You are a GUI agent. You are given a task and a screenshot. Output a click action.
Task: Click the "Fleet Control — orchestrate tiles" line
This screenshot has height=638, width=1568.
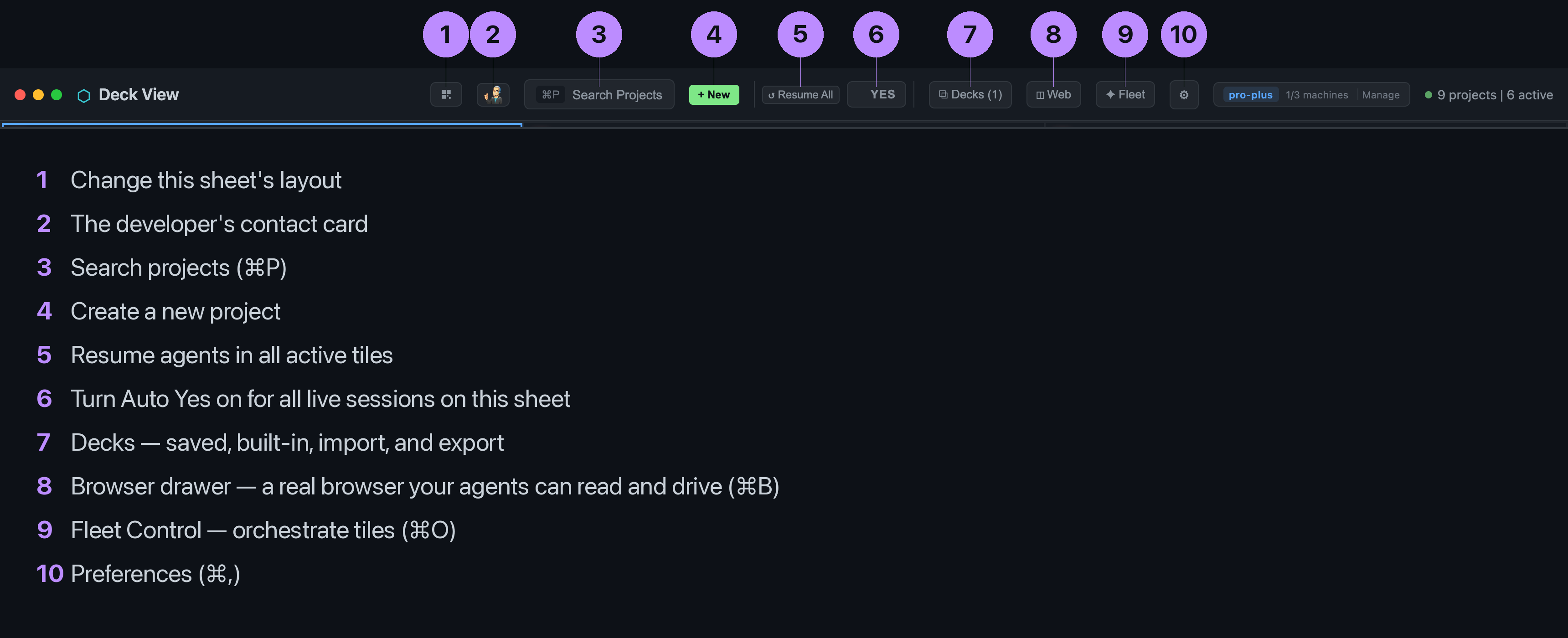tap(263, 530)
